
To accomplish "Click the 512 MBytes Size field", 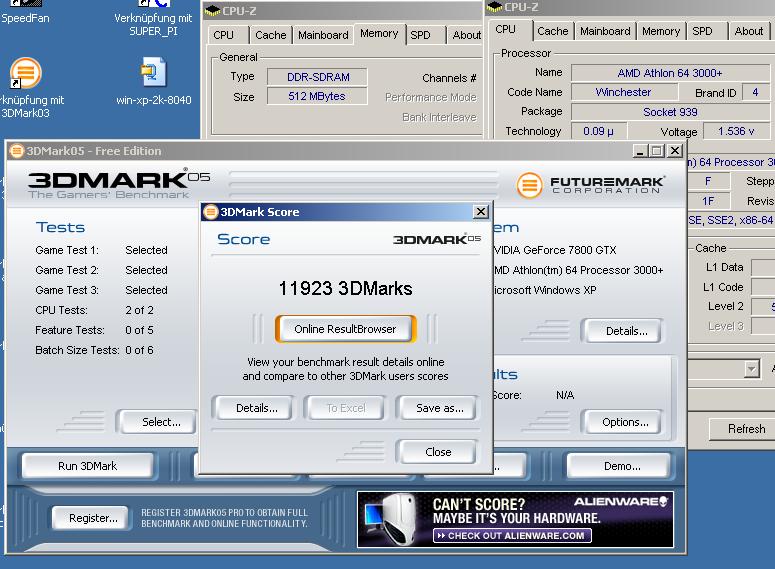I will click(x=317, y=96).
